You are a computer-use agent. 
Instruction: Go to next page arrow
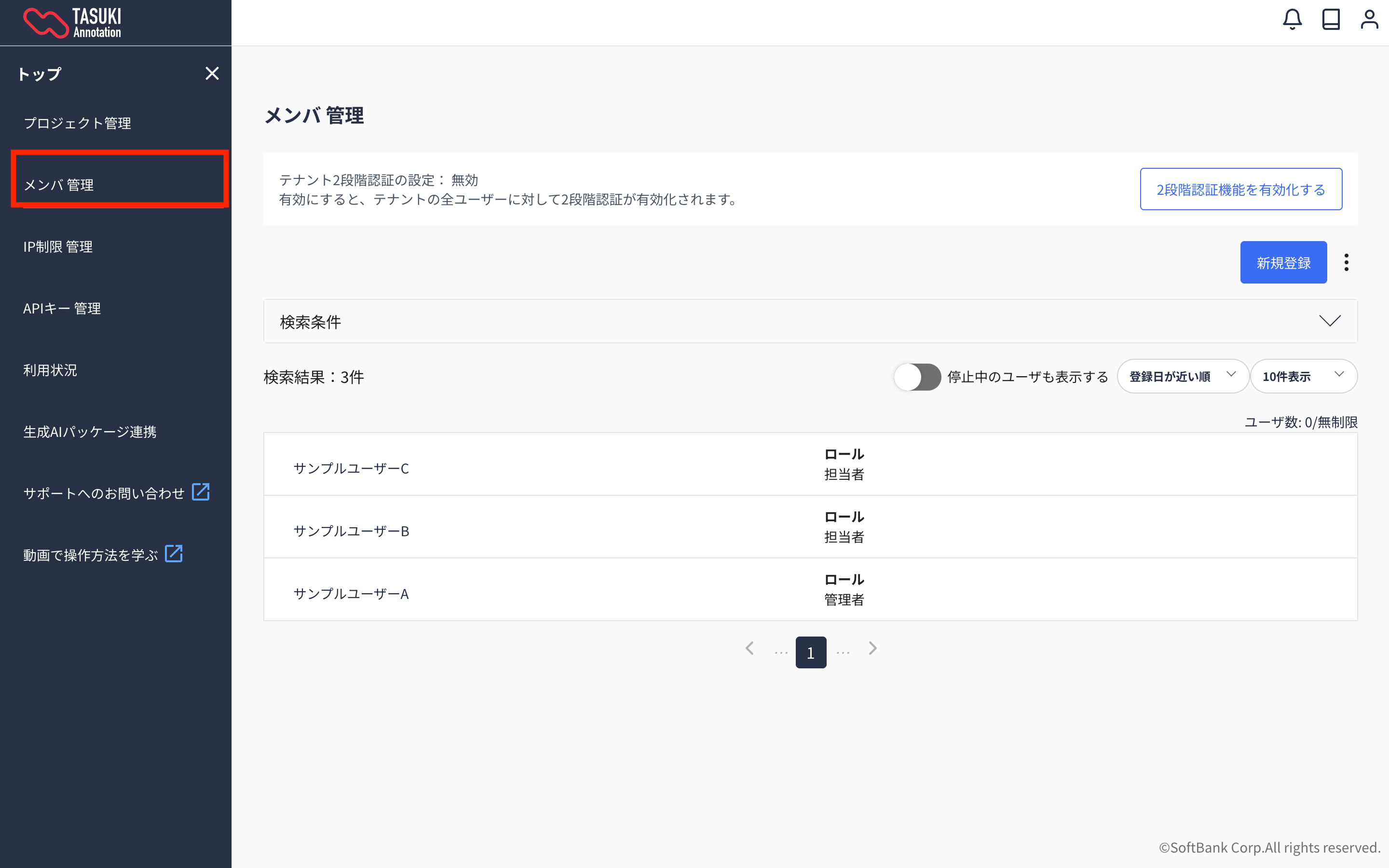click(872, 649)
